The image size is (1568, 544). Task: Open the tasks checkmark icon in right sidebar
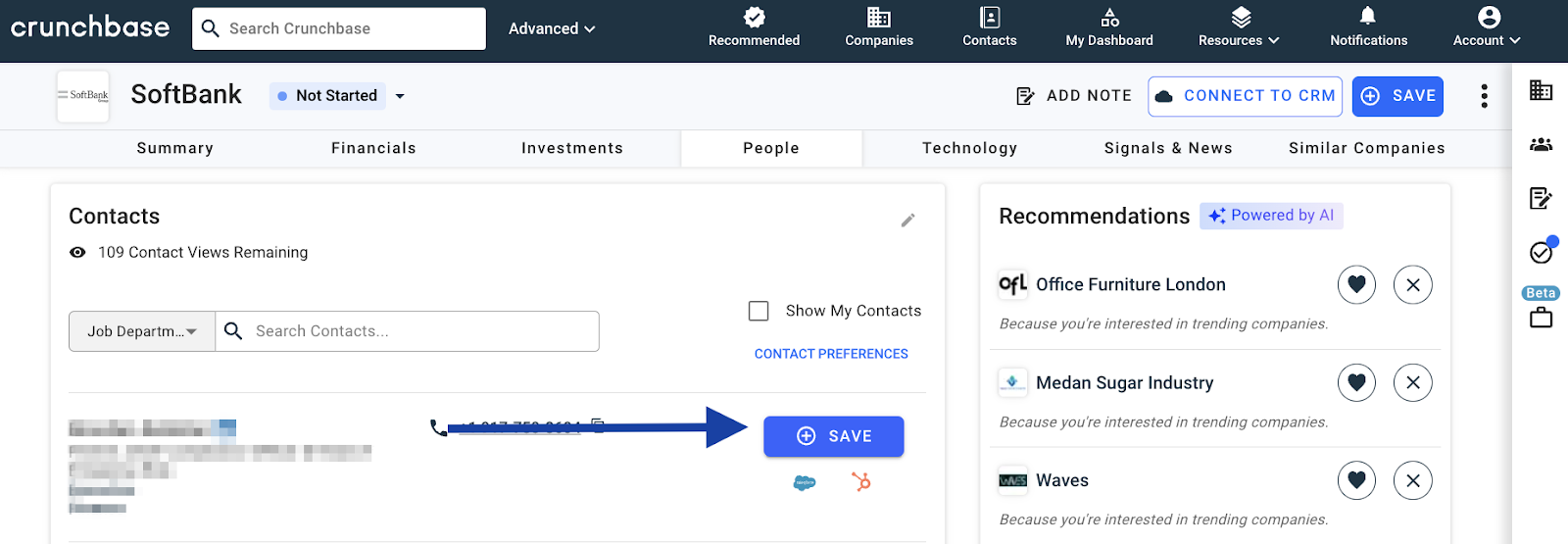point(1542,252)
